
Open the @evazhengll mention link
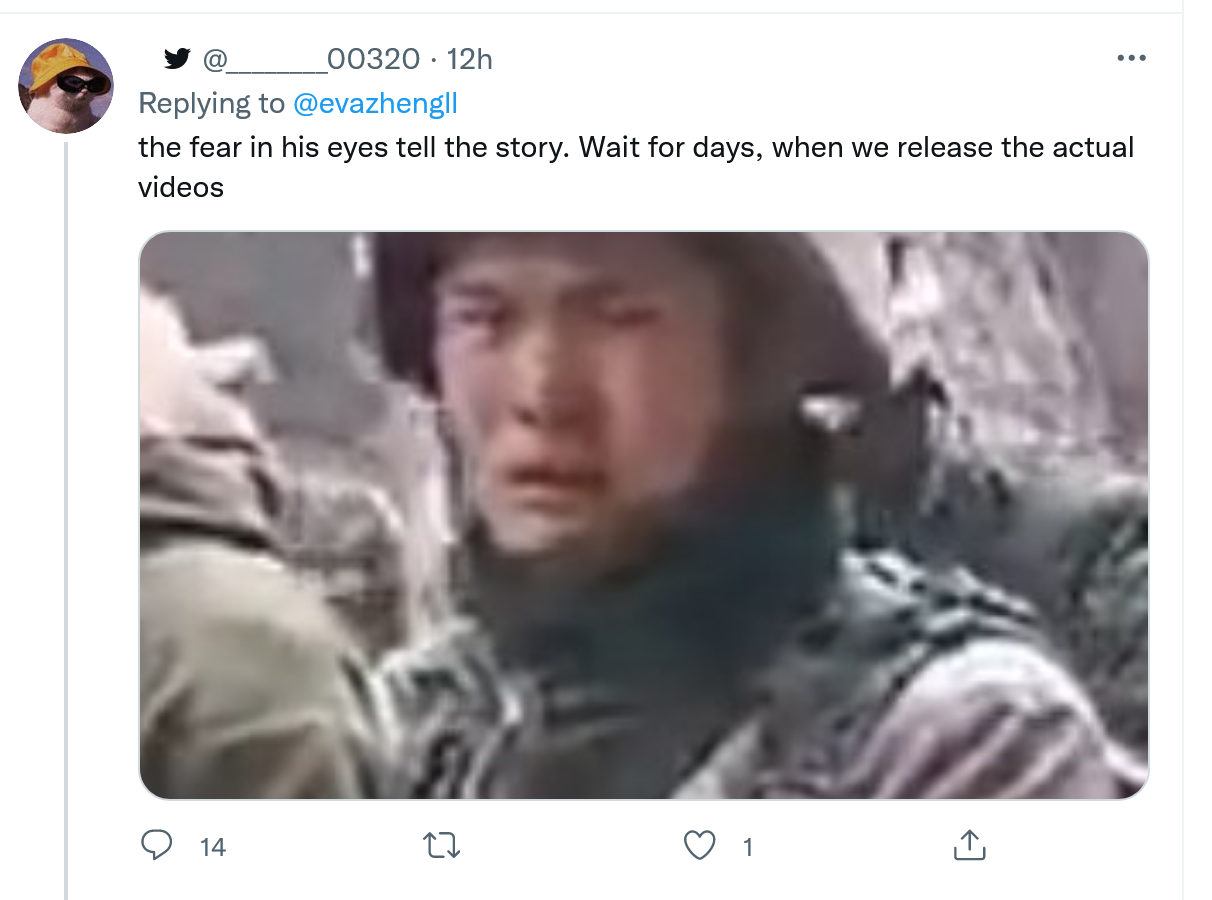point(375,103)
